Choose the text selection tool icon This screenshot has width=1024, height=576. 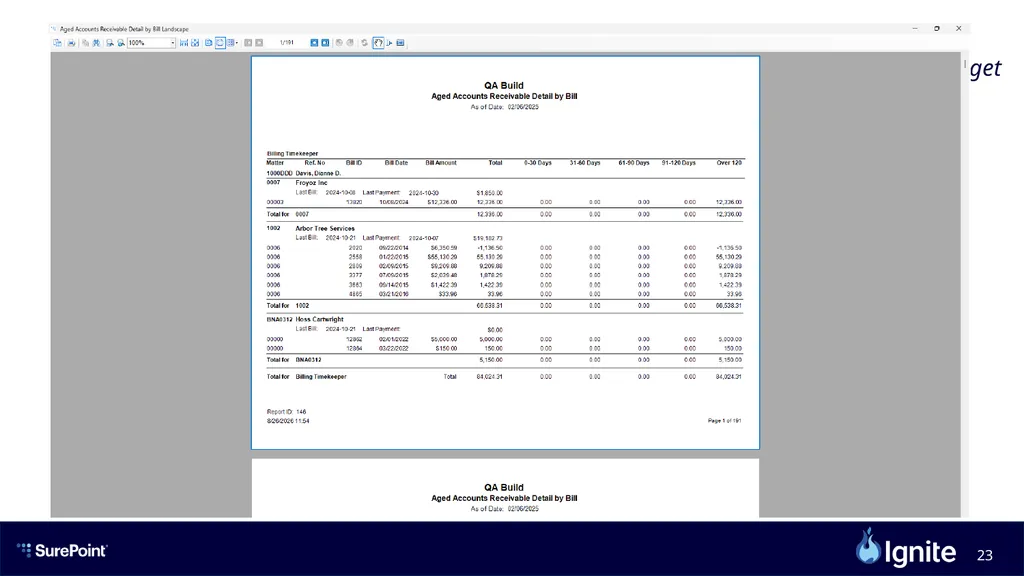coord(389,43)
